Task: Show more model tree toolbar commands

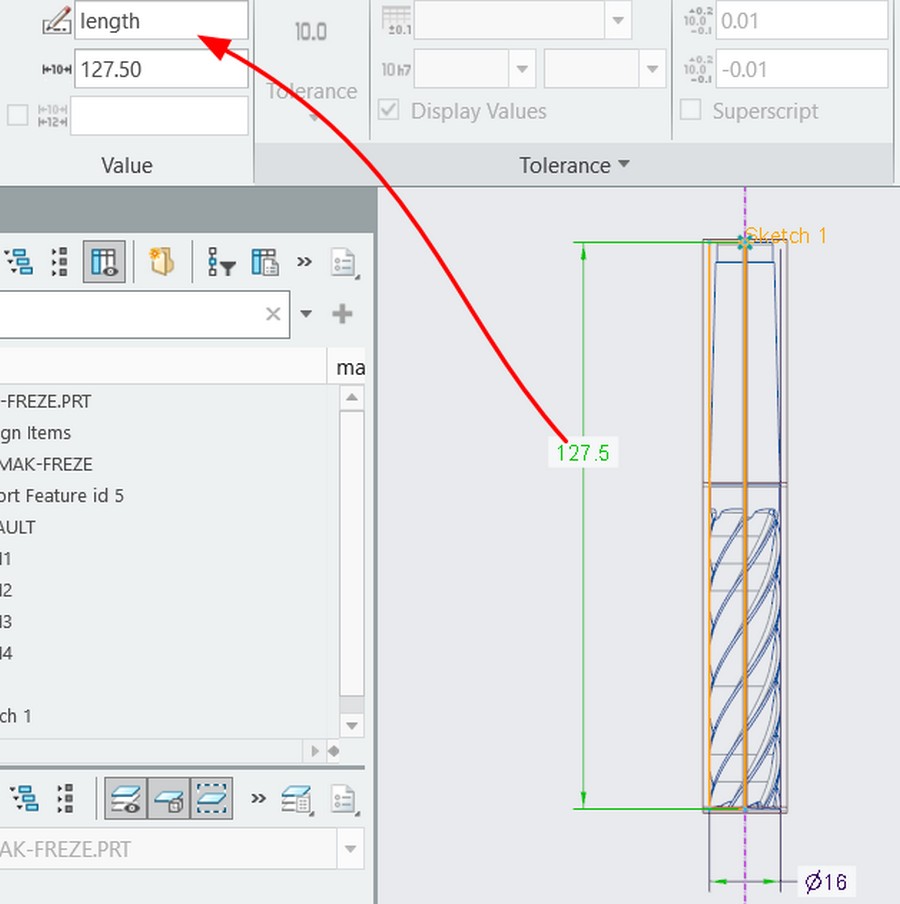Action: coord(304,262)
